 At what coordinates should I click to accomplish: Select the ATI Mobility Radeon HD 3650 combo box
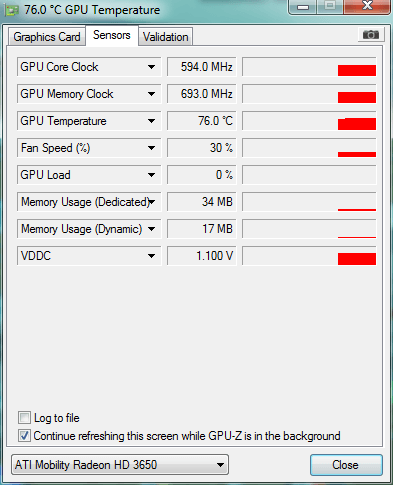click(x=120, y=464)
